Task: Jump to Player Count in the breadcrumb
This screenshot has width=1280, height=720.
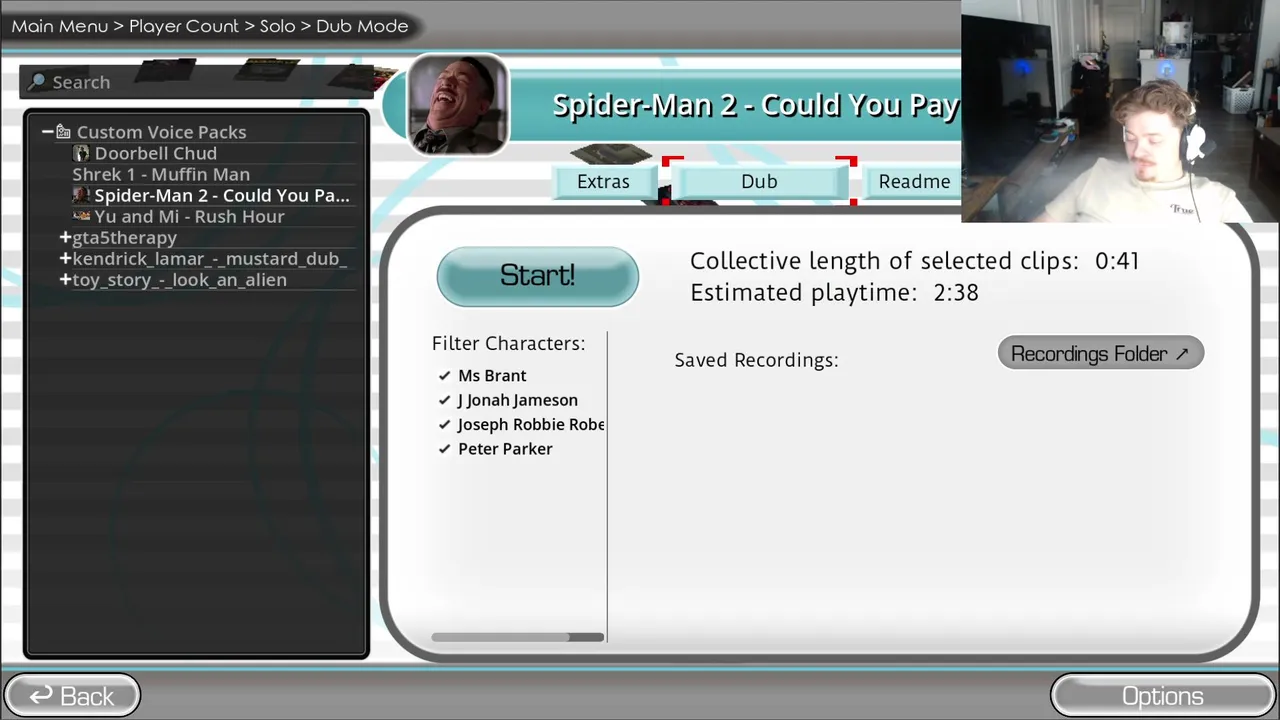Action: 184,26
